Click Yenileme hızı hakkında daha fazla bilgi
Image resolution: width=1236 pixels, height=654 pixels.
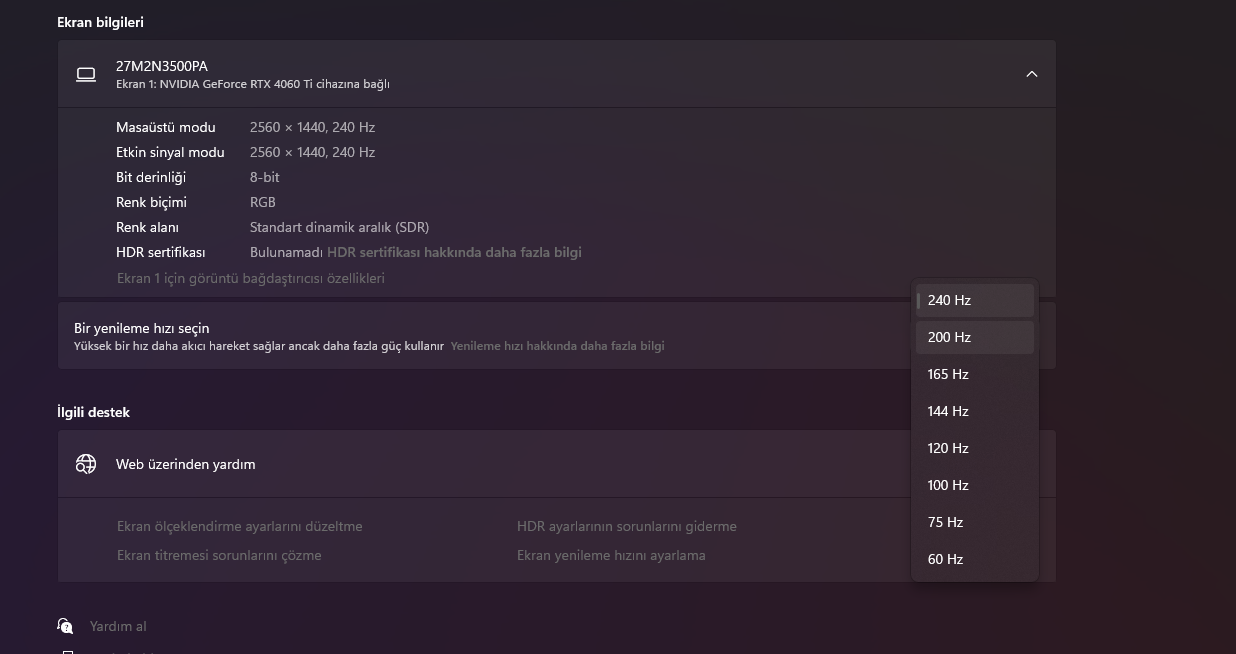(x=557, y=346)
